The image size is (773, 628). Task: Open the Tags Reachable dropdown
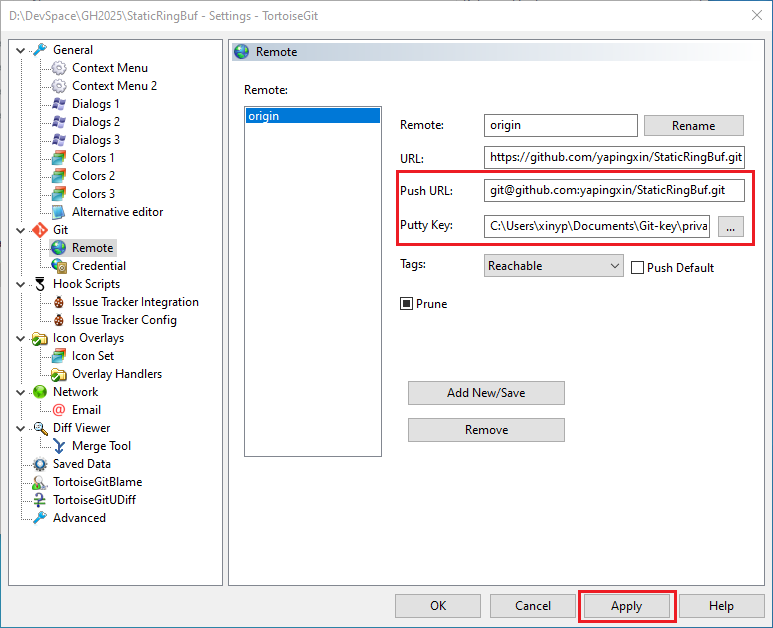[x=554, y=266]
